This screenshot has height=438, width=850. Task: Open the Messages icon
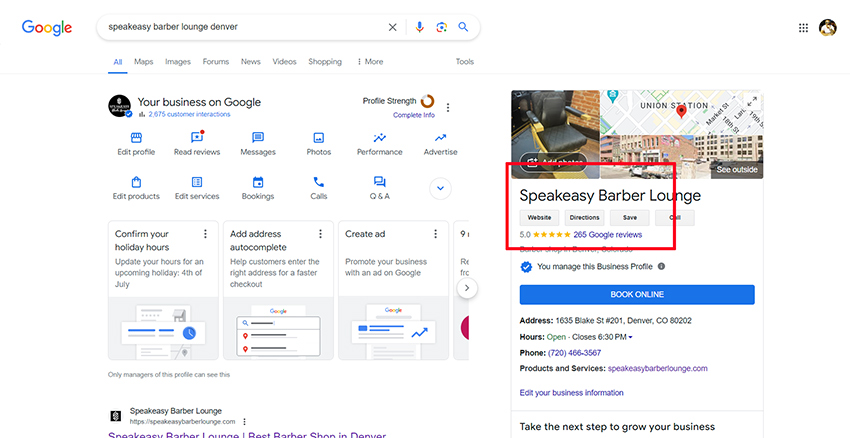point(258,138)
